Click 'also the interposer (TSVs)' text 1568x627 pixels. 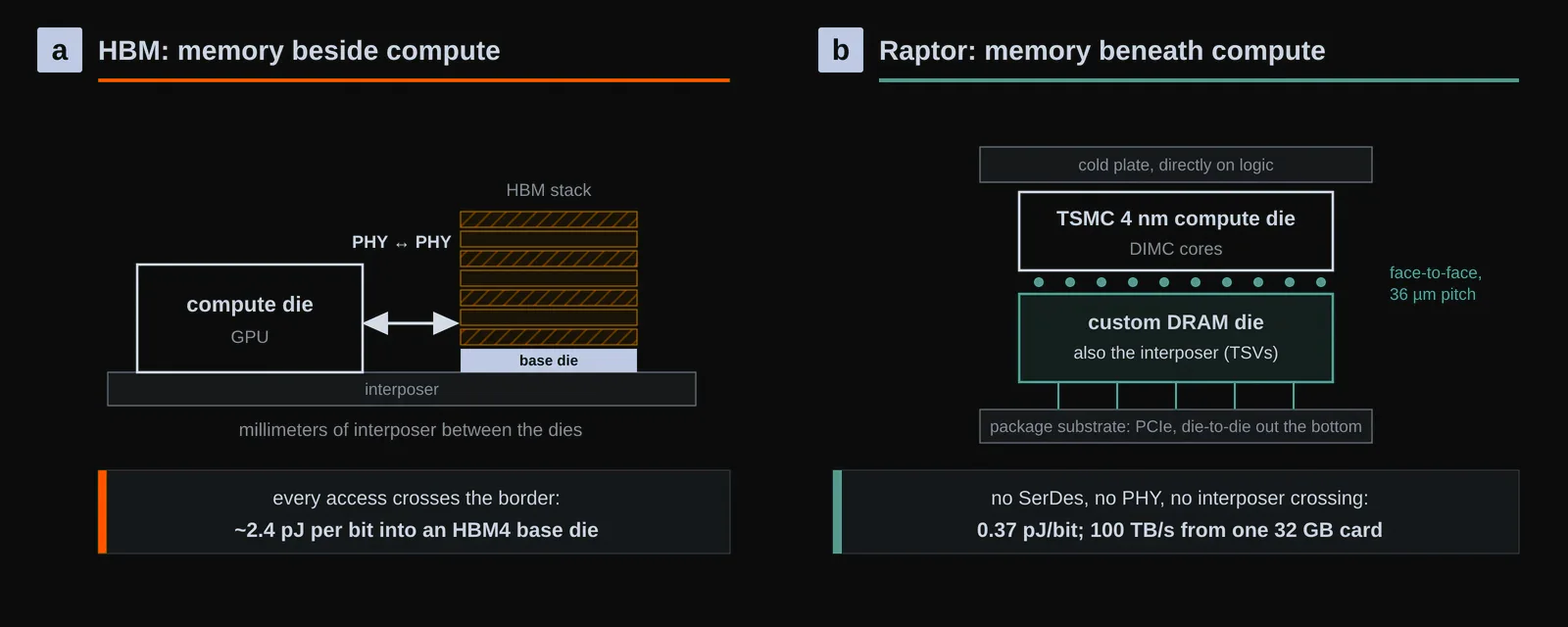pyautogui.click(x=1176, y=353)
